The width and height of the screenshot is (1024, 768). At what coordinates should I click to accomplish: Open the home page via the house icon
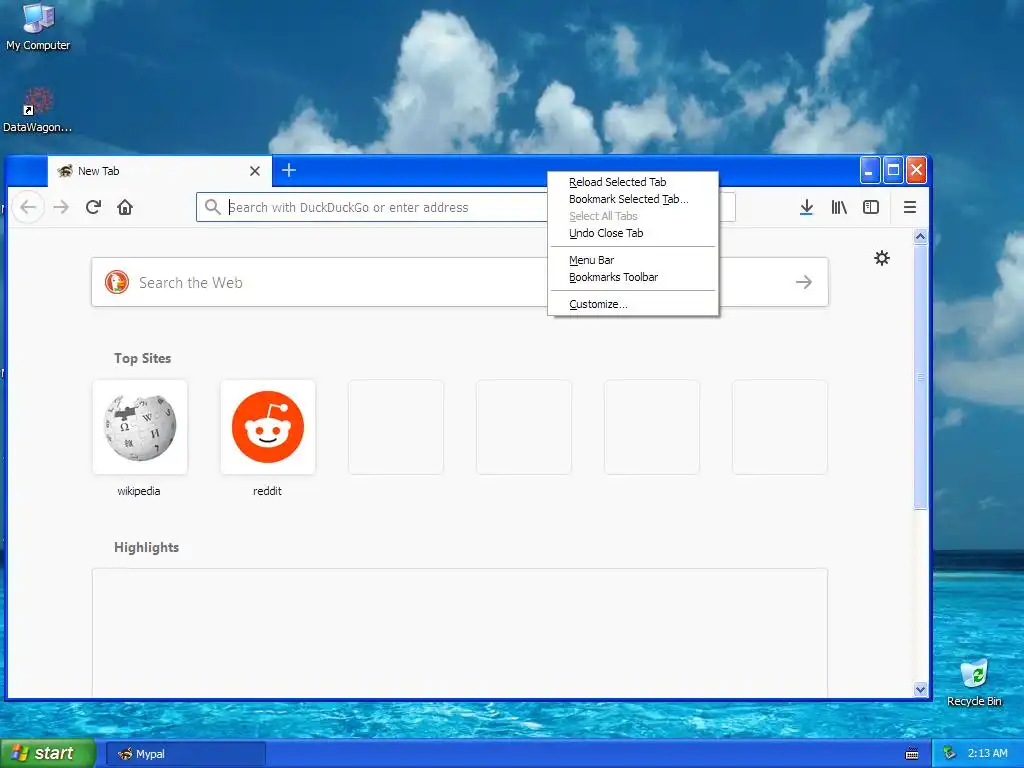click(x=125, y=208)
